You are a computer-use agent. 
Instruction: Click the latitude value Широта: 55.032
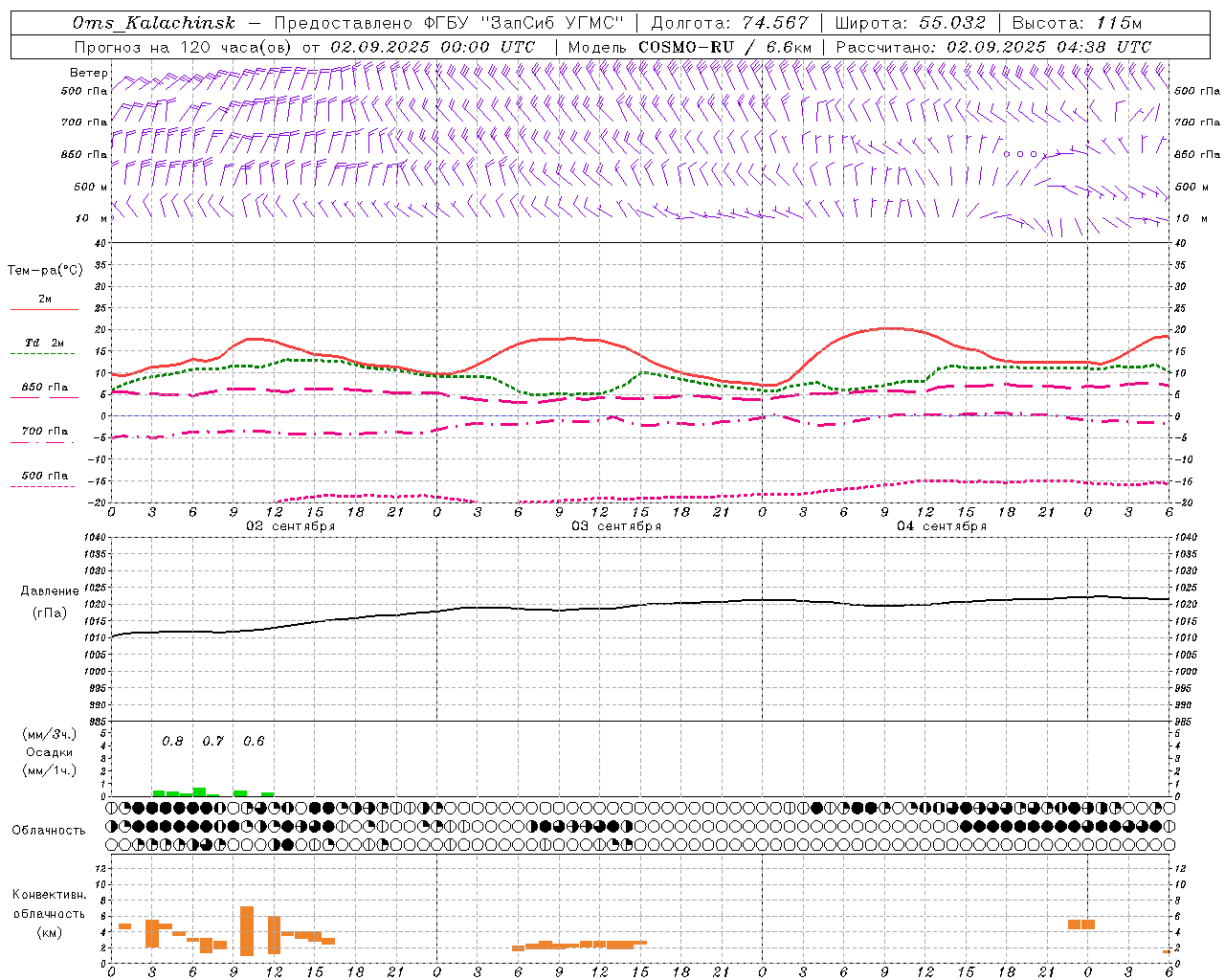[910, 23]
